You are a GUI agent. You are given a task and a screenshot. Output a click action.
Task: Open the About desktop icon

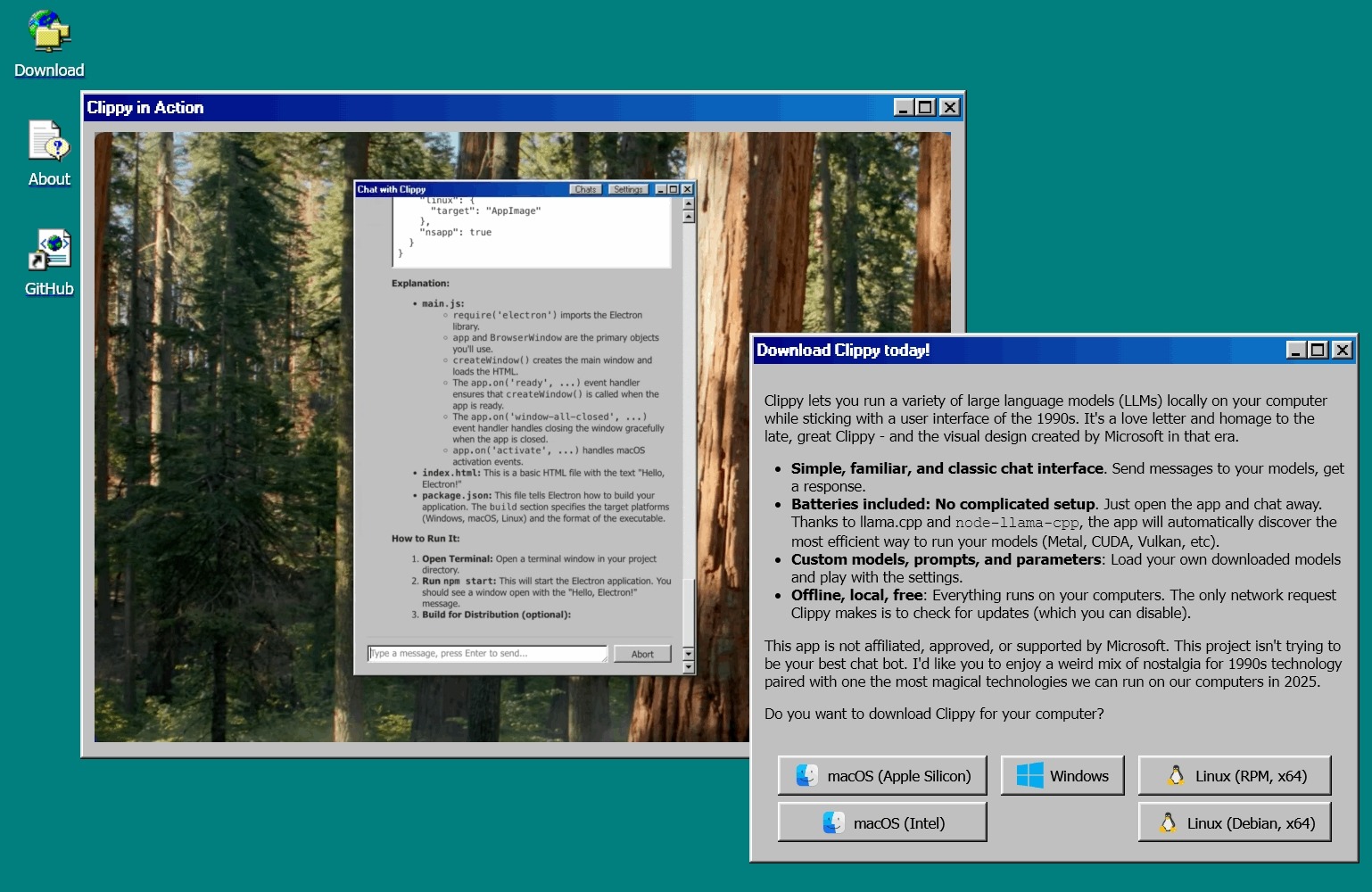(x=49, y=153)
